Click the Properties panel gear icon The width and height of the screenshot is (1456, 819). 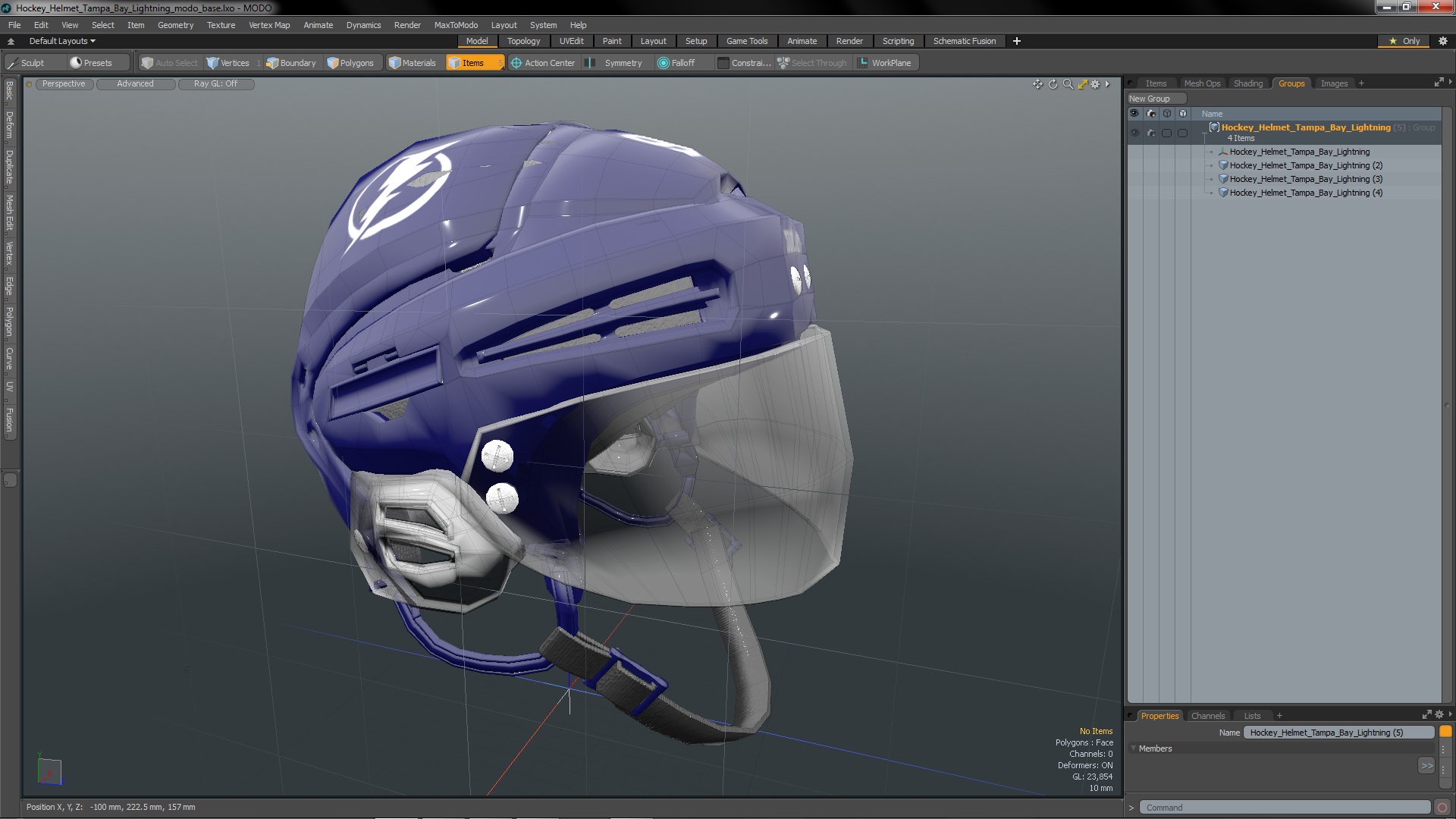pyautogui.click(x=1439, y=714)
